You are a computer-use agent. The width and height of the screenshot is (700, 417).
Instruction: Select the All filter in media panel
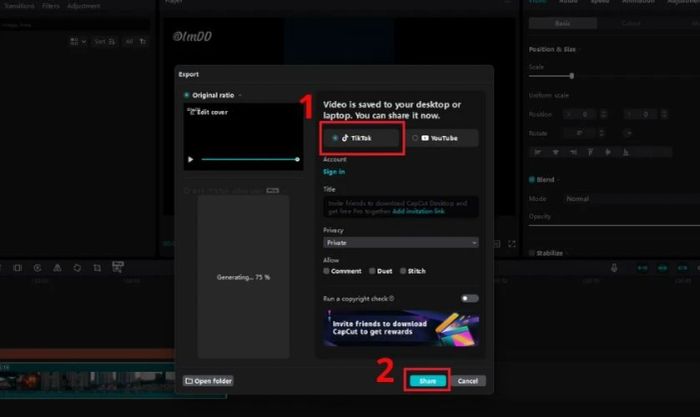point(129,42)
